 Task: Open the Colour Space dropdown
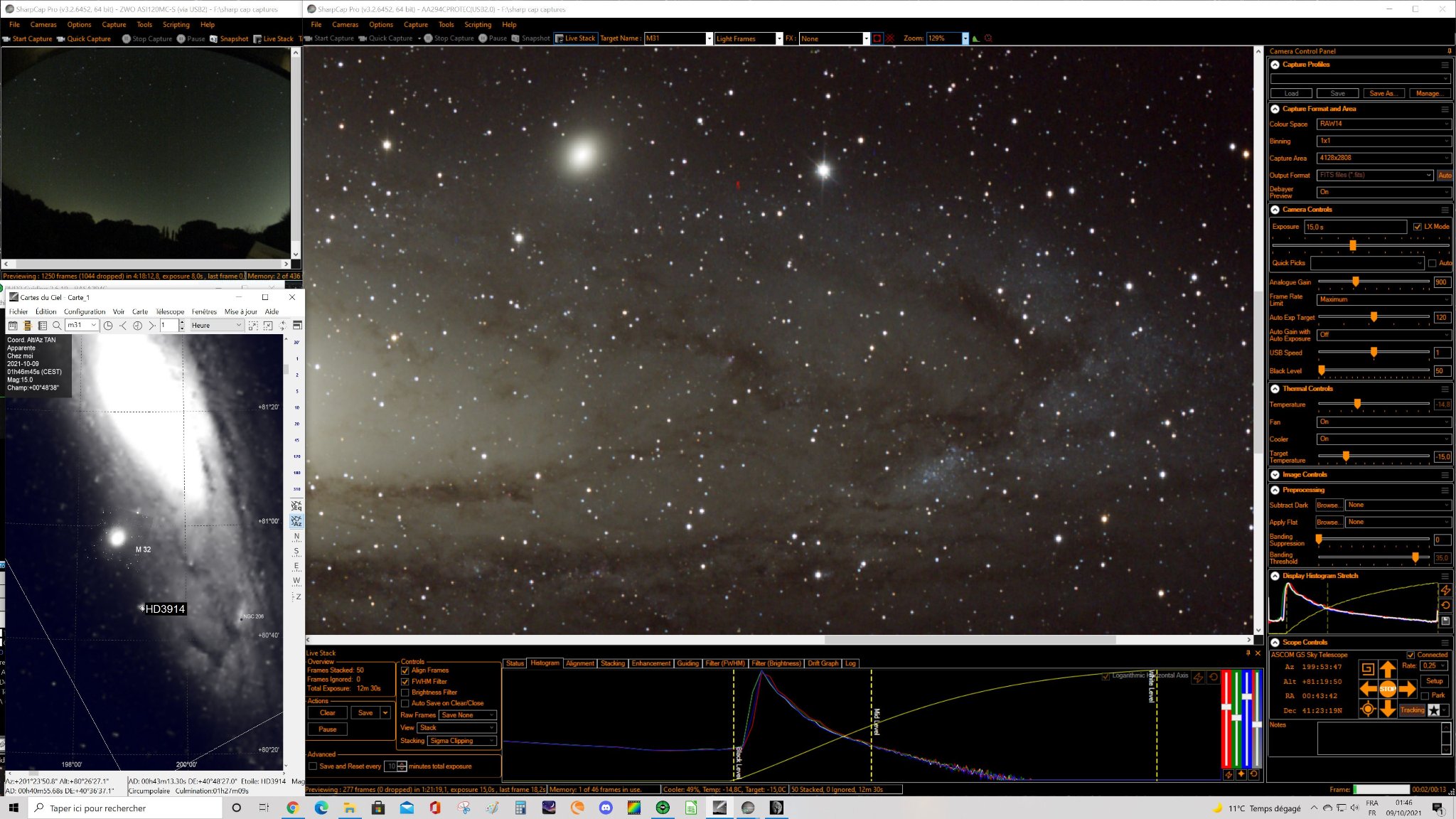point(1383,124)
